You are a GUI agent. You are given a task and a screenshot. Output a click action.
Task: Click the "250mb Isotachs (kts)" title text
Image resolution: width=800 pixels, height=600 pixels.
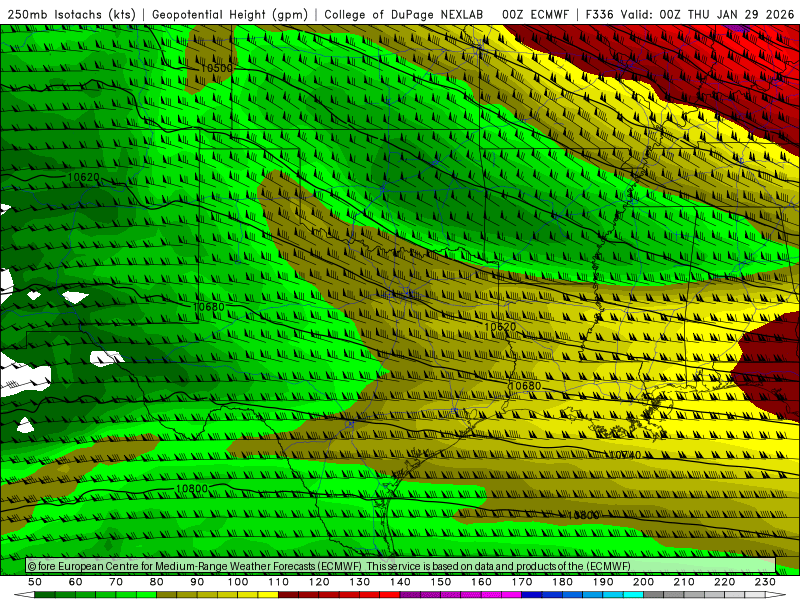(x=71, y=14)
